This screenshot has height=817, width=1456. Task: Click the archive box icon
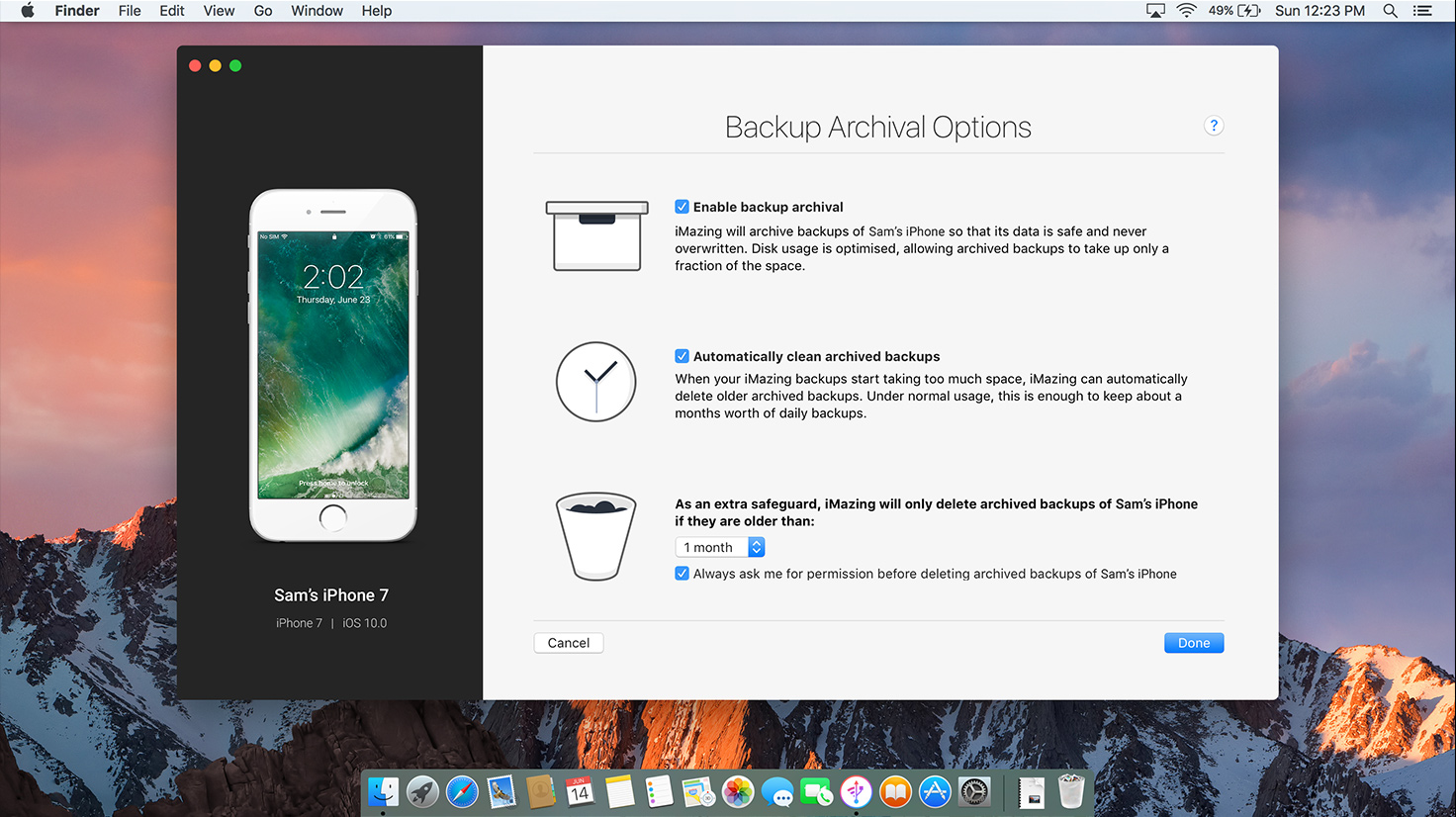tap(596, 235)
